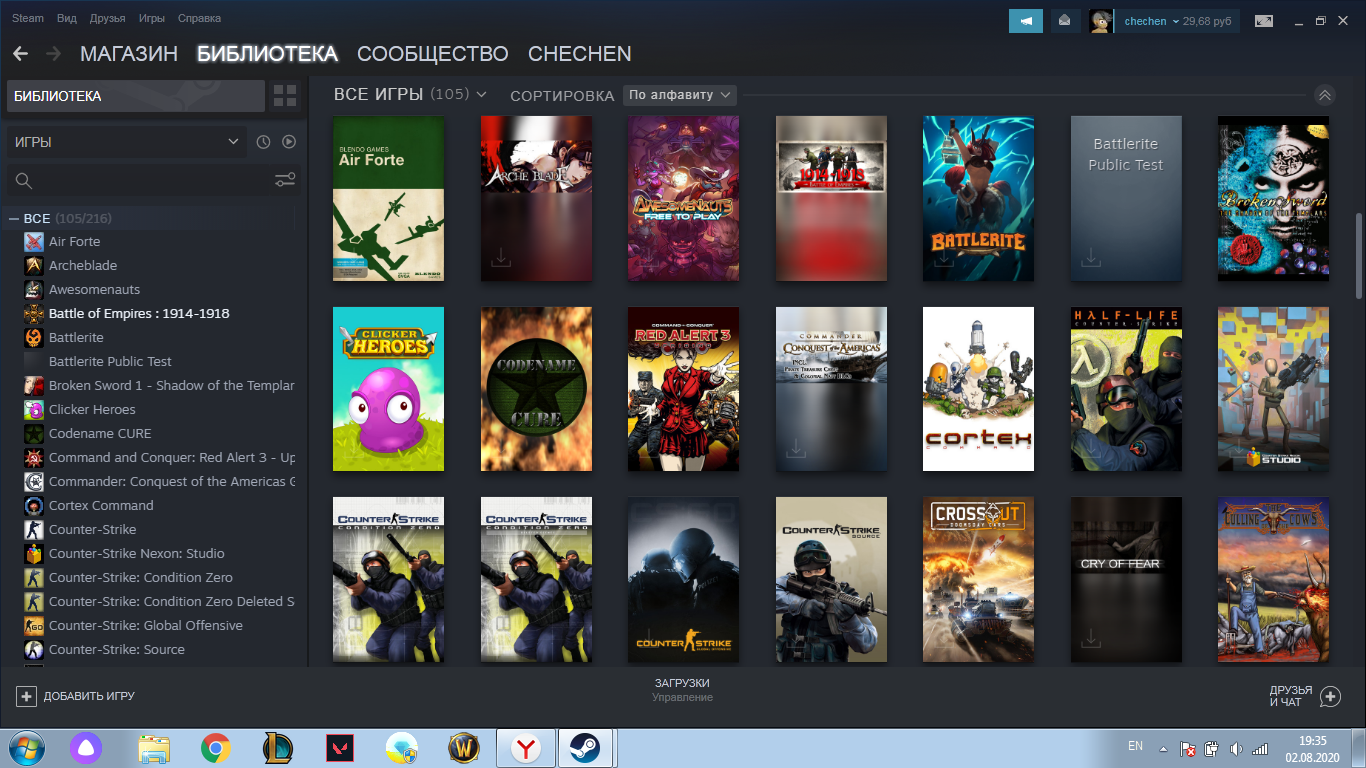Collapse the games section chevrons
This screenshot has width=1366, height=768.
click(x=1325, y=96)
